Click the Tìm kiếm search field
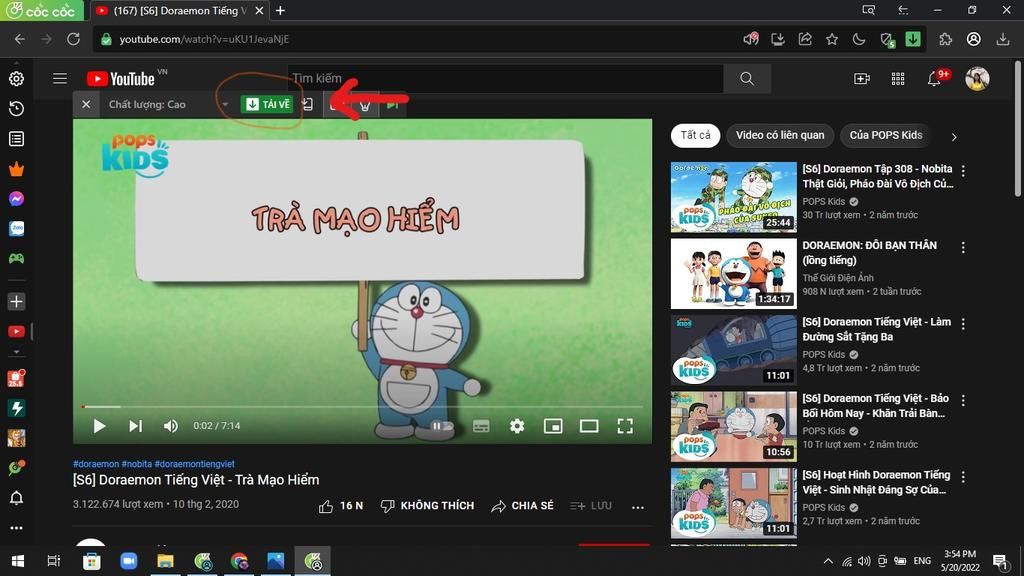 (505, 78)
